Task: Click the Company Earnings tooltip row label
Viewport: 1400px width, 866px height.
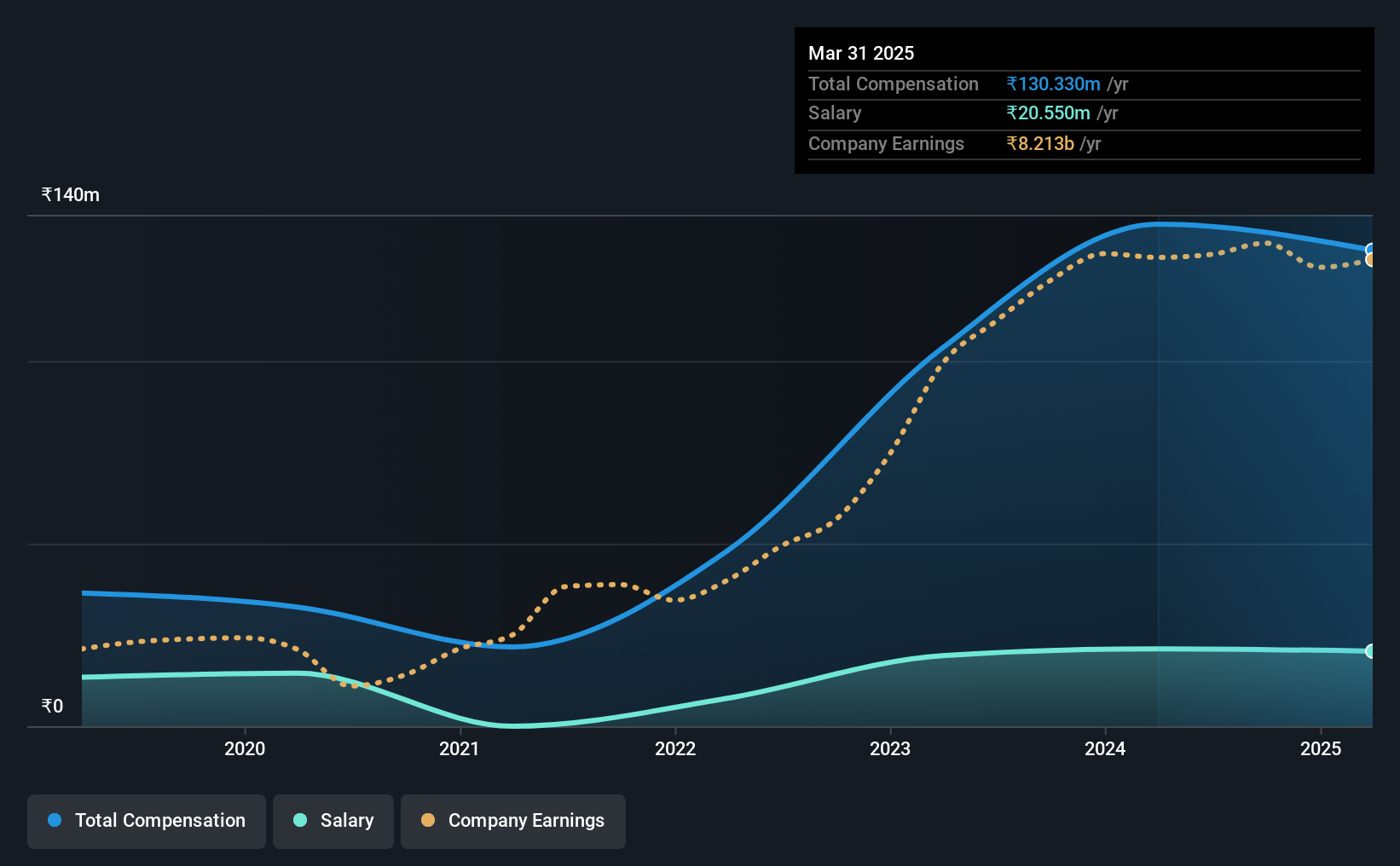Action: click(x=886, y=143)
